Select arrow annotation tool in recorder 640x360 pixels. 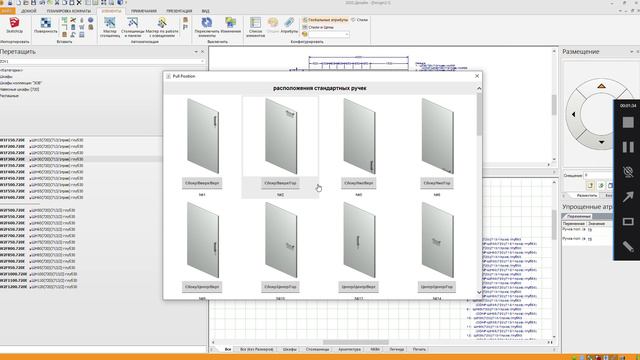coord(628,197)
